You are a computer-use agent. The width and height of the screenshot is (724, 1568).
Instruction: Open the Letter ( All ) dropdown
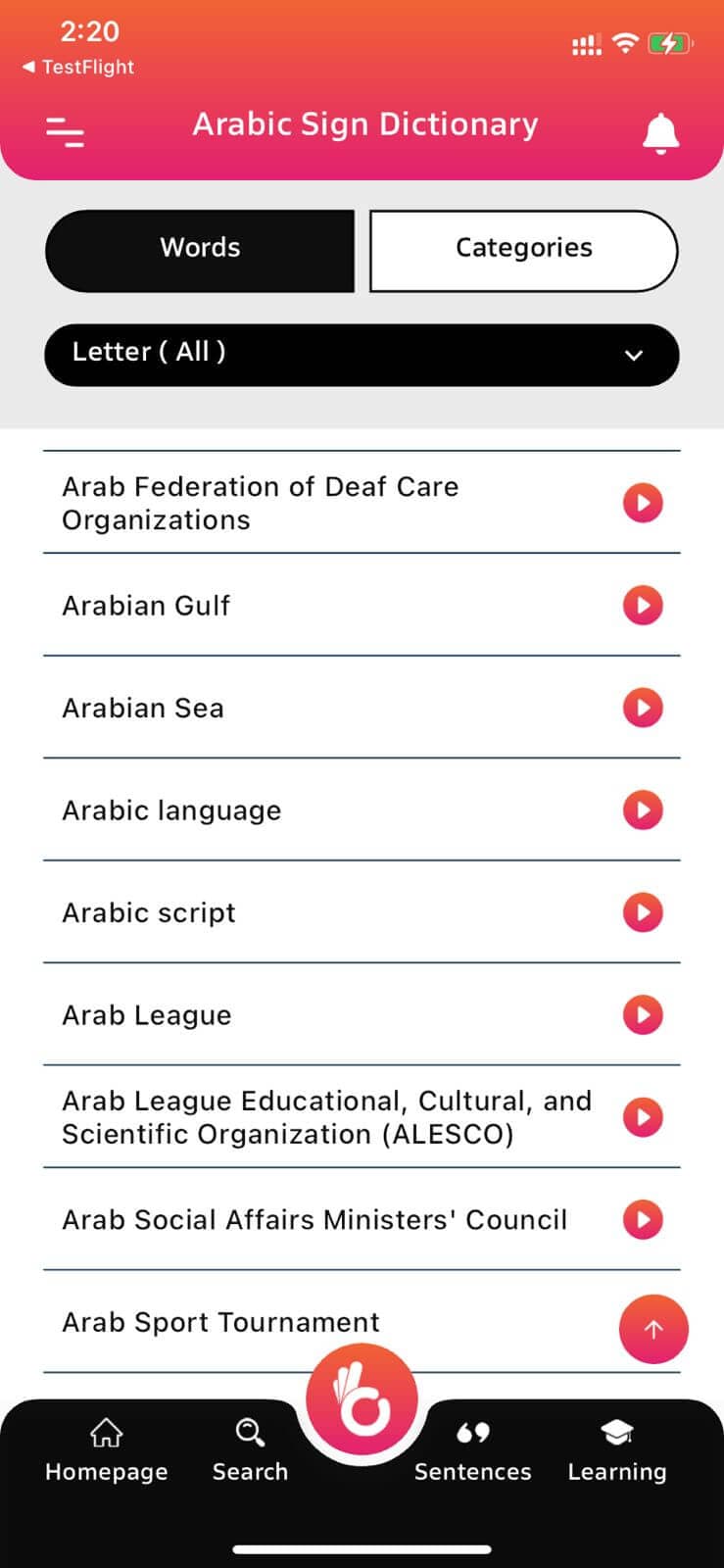361,354
